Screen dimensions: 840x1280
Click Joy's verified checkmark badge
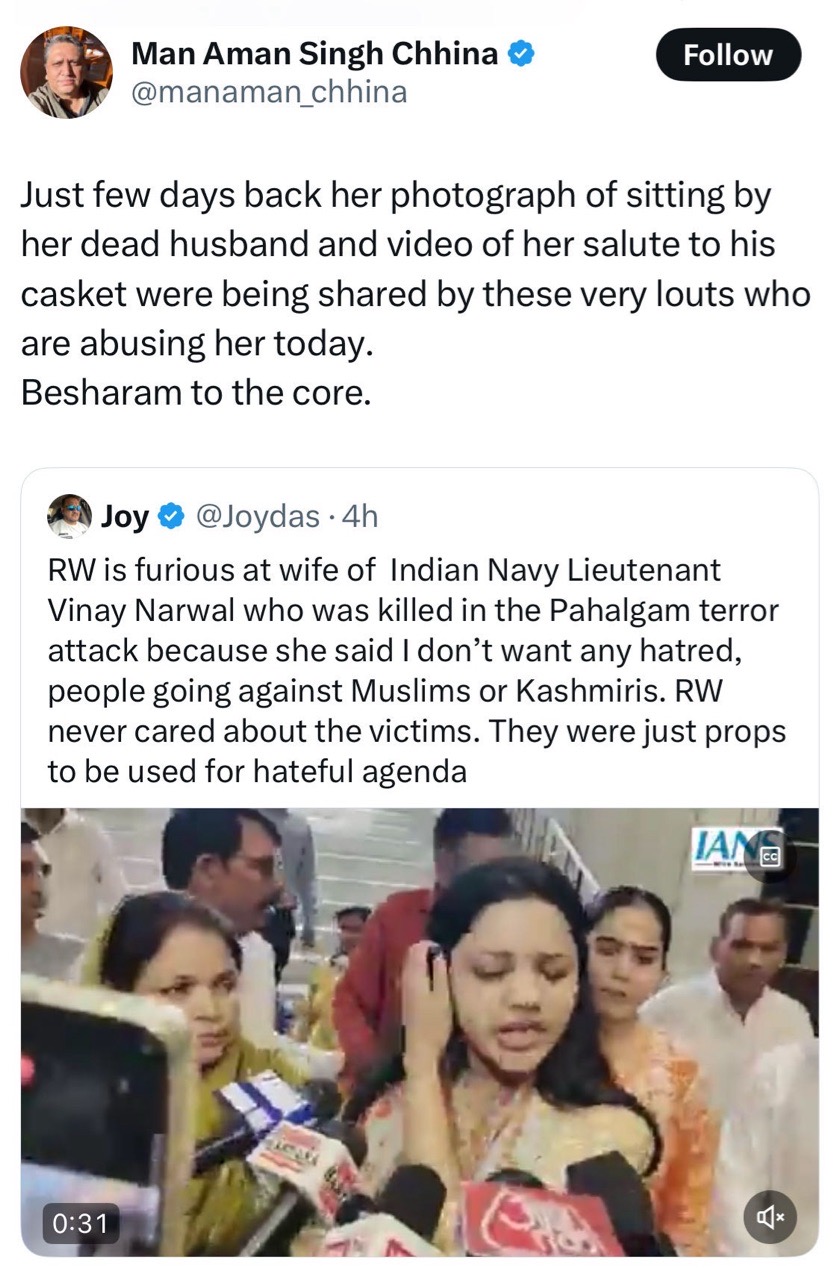(x=172, y=517)
